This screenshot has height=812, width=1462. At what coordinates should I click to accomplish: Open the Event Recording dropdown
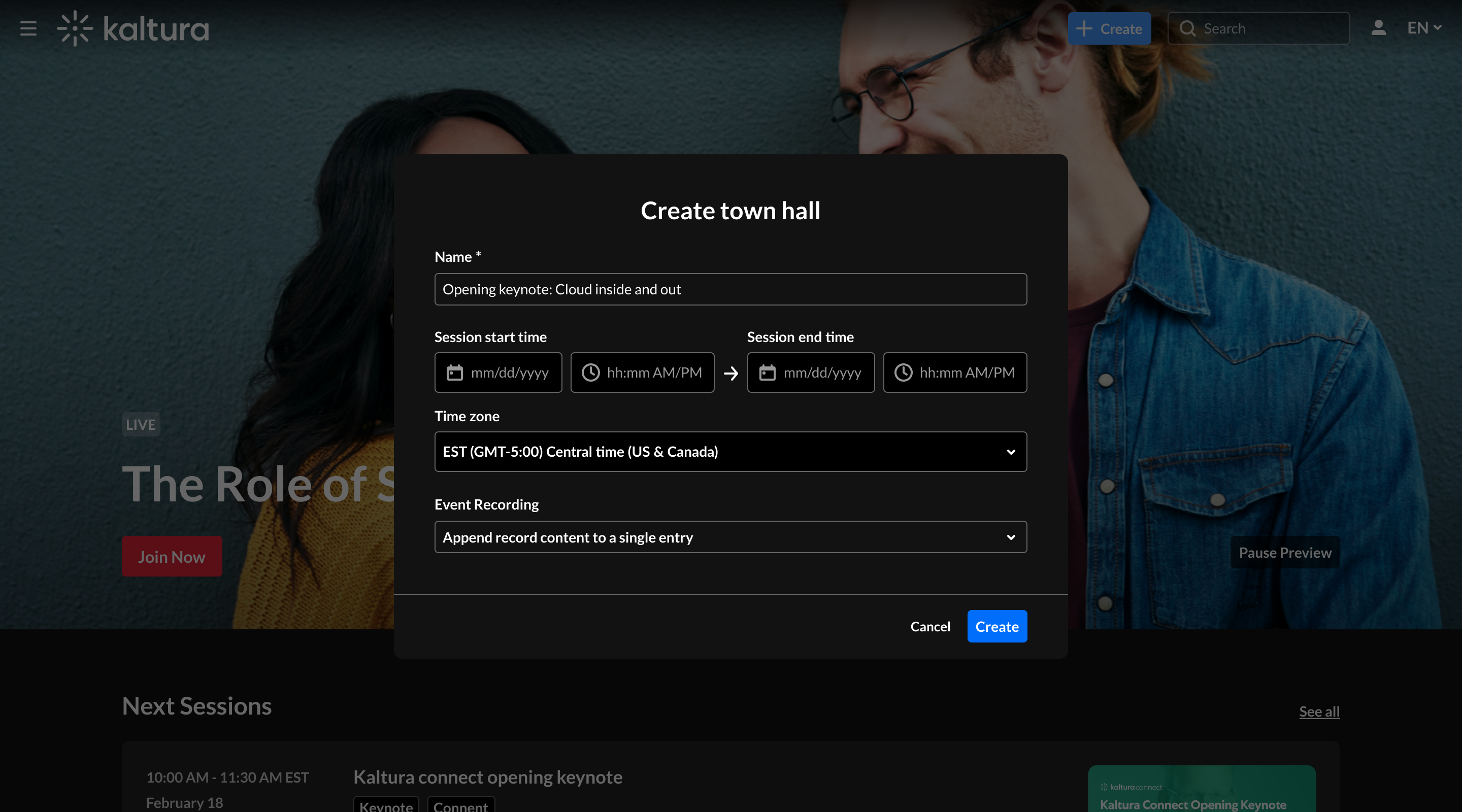[x=730, y=537]
